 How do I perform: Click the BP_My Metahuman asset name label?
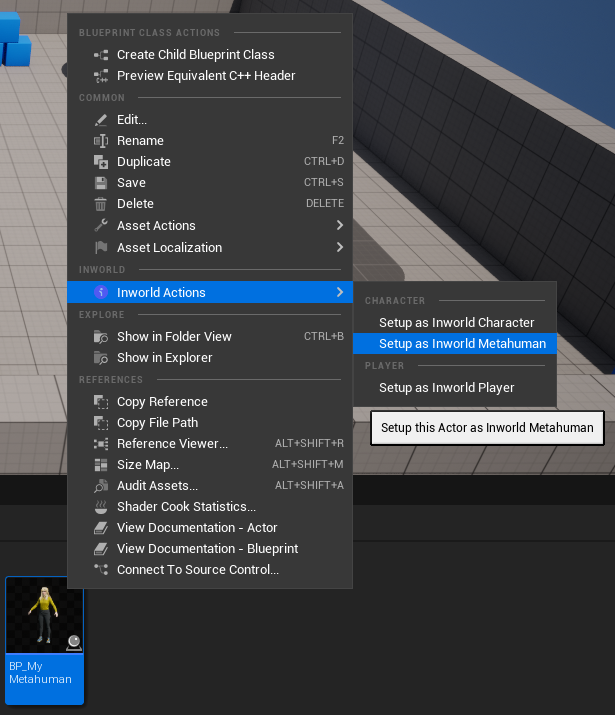pyautogui.click(x=40, y=673)
